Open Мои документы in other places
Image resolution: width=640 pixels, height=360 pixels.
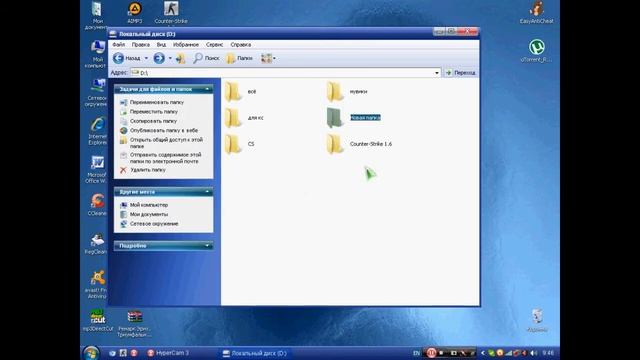coord(149,214)
